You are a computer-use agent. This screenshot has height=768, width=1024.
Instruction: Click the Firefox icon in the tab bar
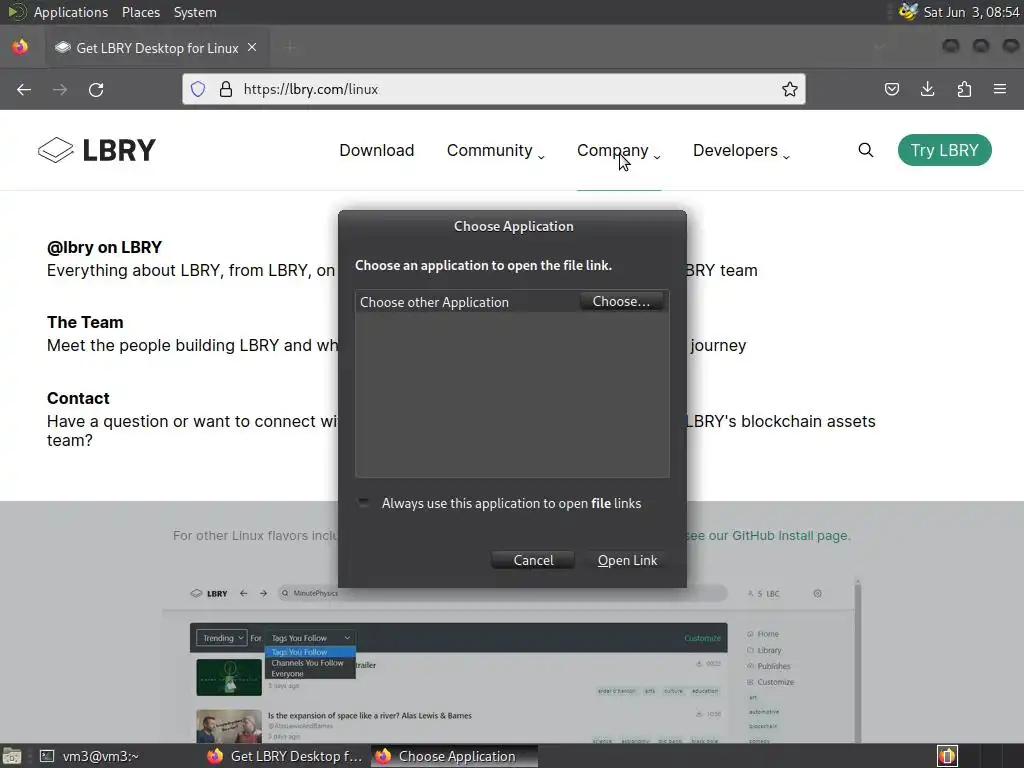click(20, 47)
